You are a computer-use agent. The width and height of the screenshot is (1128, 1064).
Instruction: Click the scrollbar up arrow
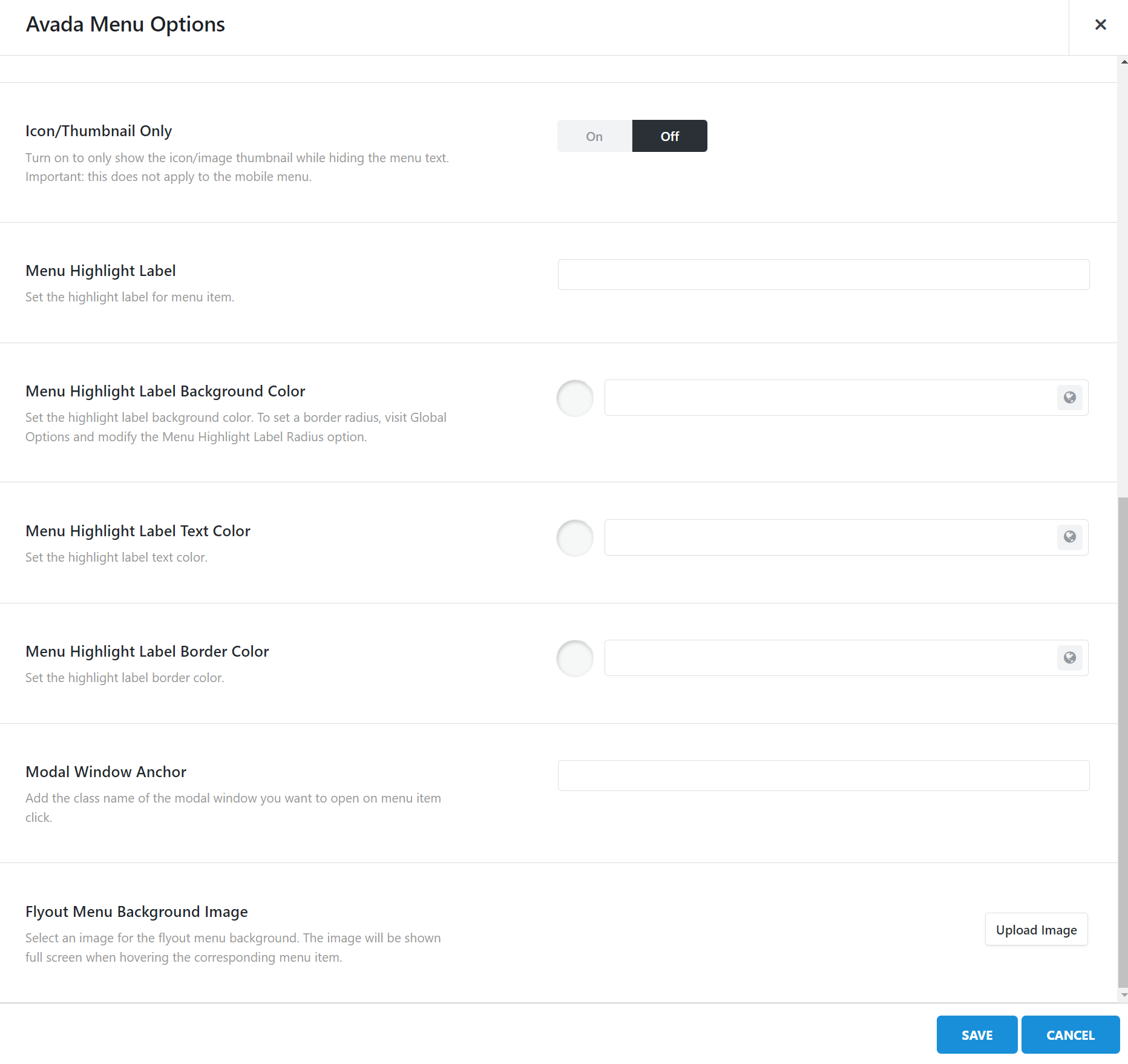1124,62
